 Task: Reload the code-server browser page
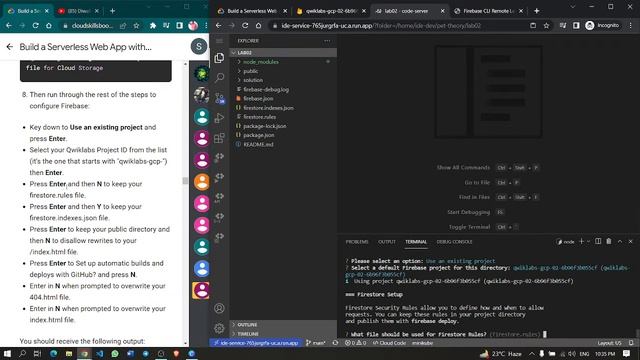click(245, 25)
